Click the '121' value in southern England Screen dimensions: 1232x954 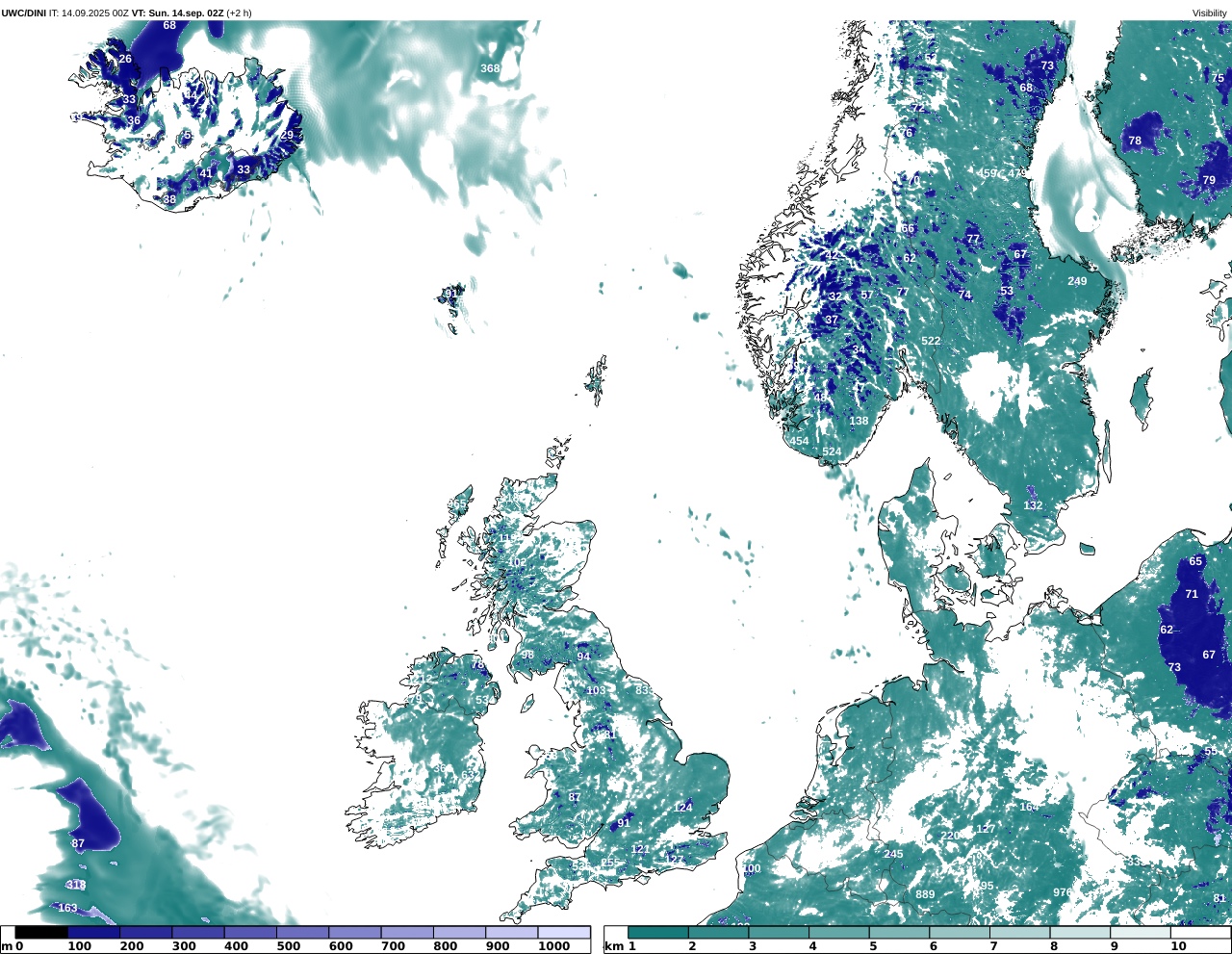(x=640, y=849)
